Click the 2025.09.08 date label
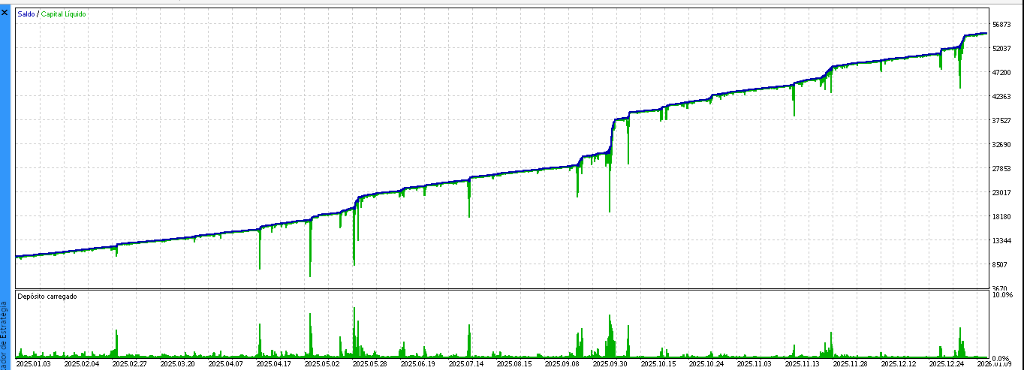 coord(562,364)
